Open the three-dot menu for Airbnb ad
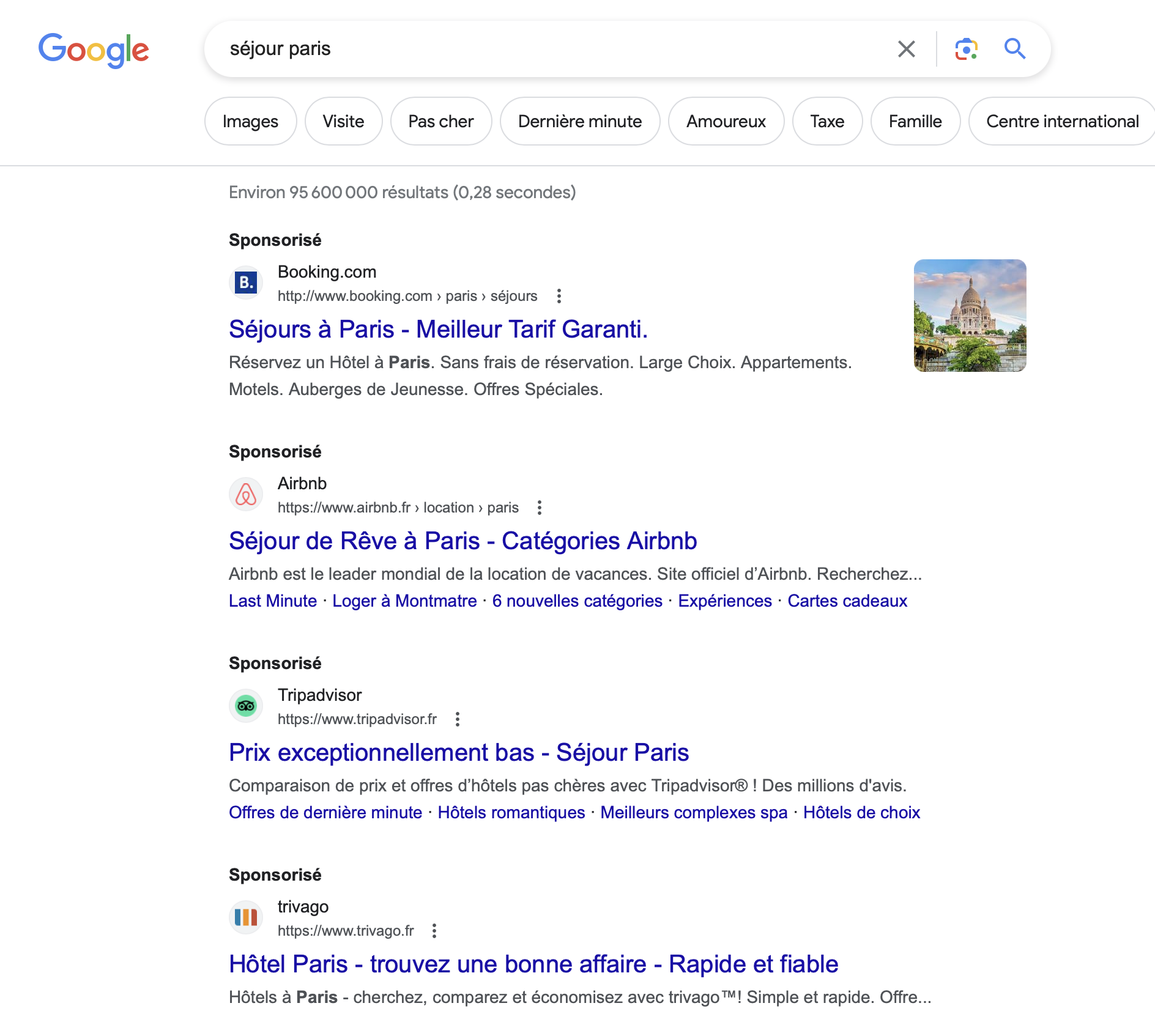The image size is (1155, 1036). [539, 508]
